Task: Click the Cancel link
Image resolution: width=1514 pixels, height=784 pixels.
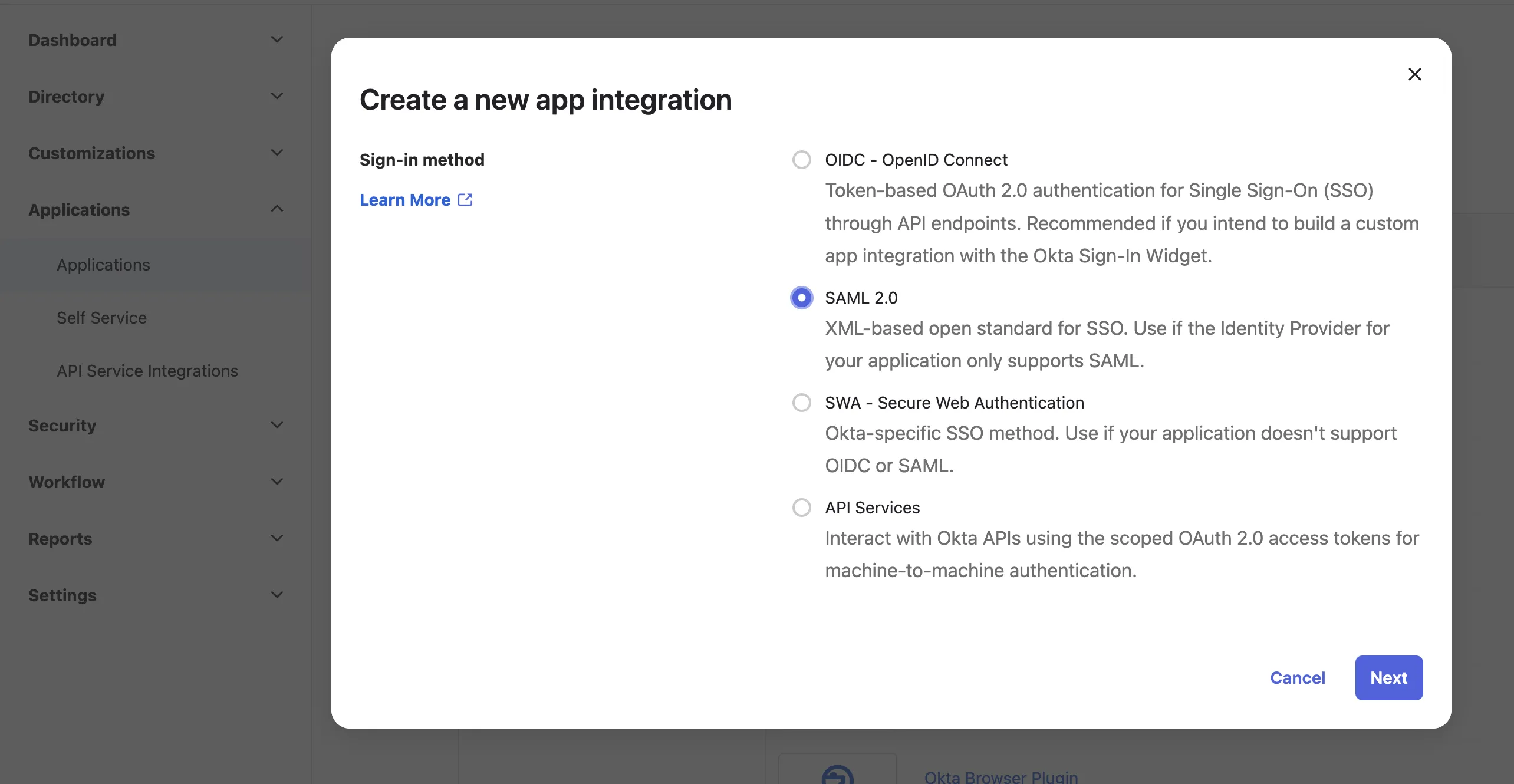Action: point(1298,677)
